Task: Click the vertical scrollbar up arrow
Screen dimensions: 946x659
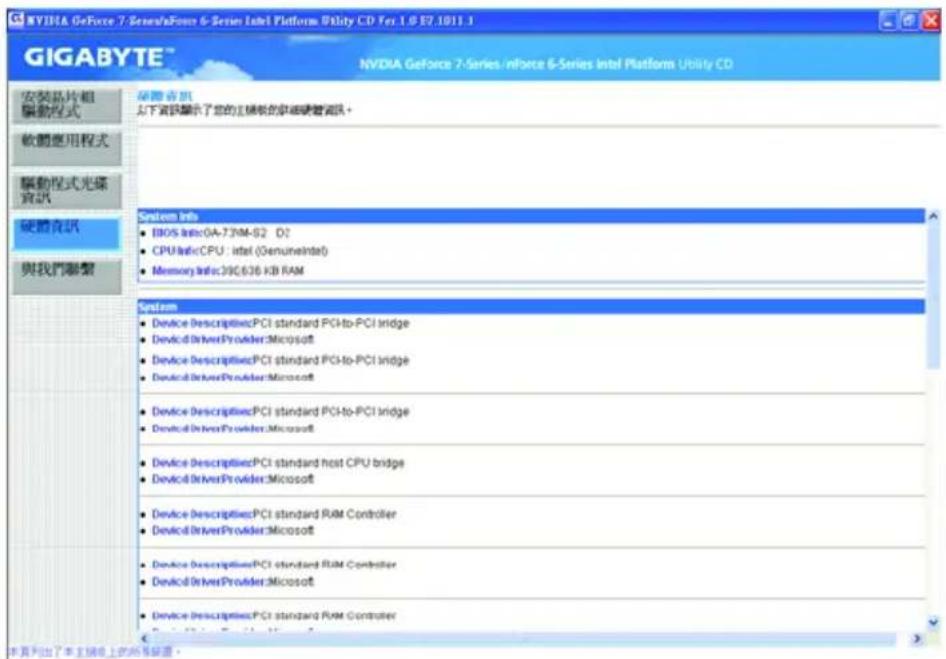Action: 933,215
